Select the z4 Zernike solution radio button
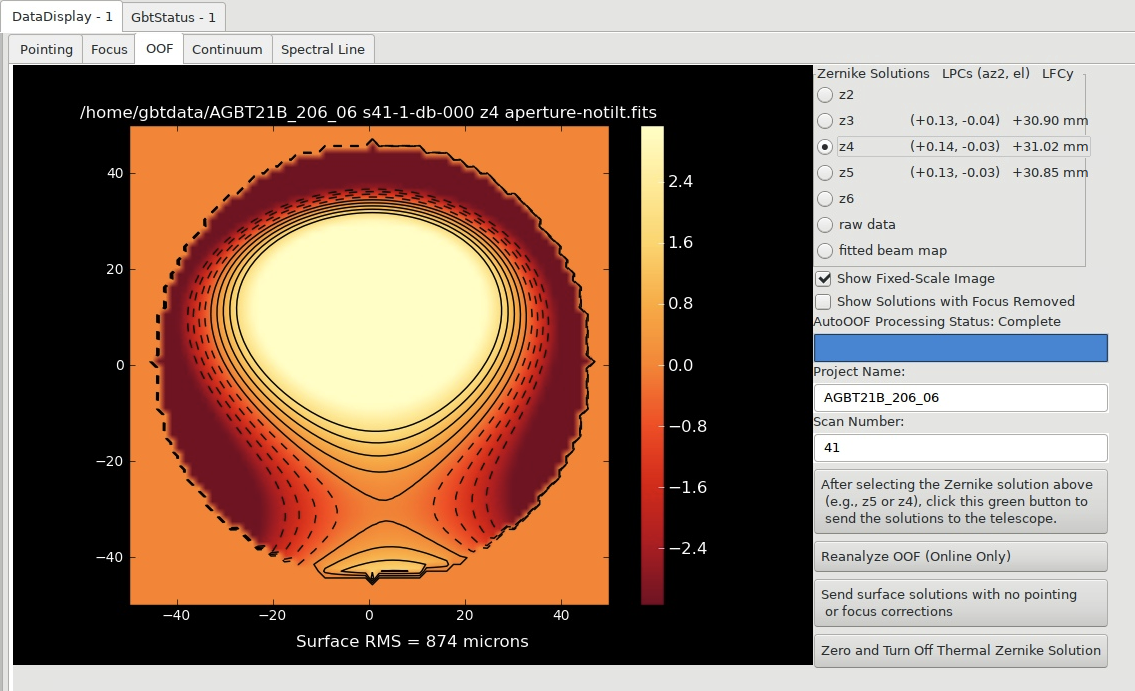Viewport: 1135px width, 691px height. (x=825, y=147)
